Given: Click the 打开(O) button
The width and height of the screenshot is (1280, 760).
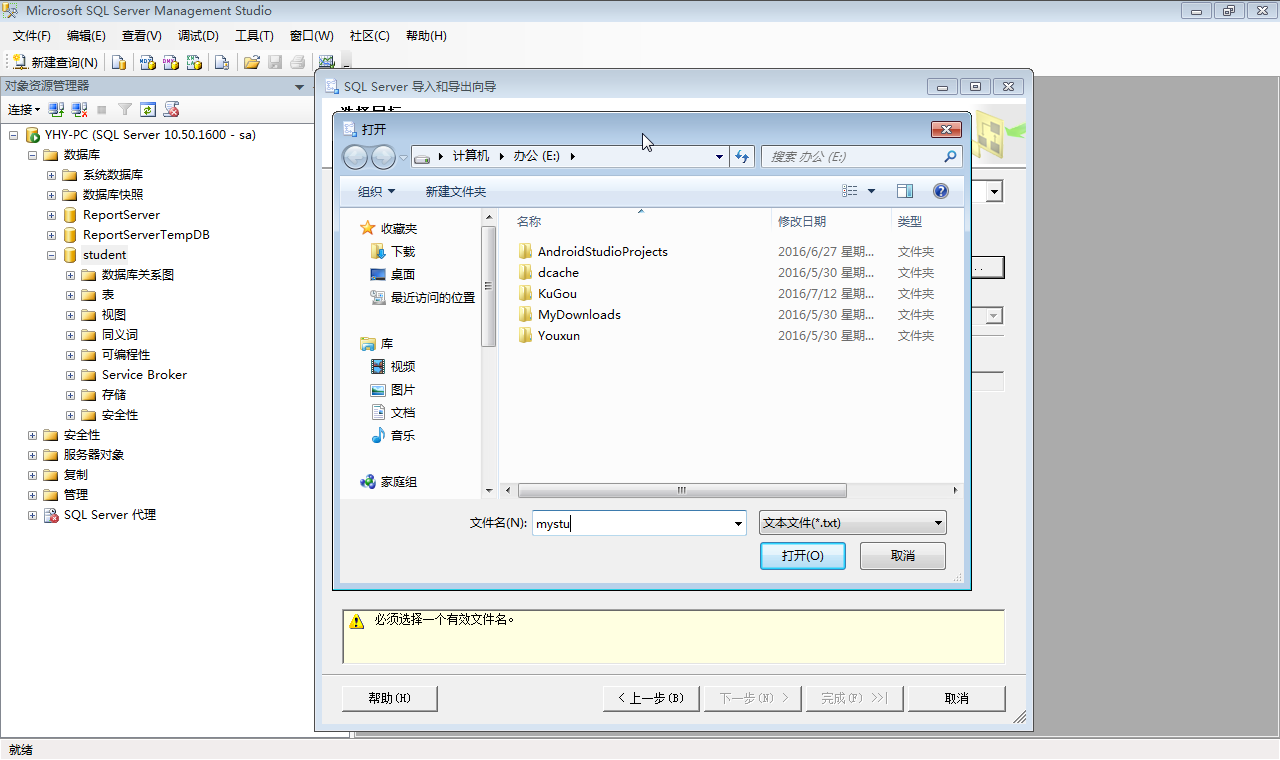Looking at the screenshot, I should tap(803, 556).
